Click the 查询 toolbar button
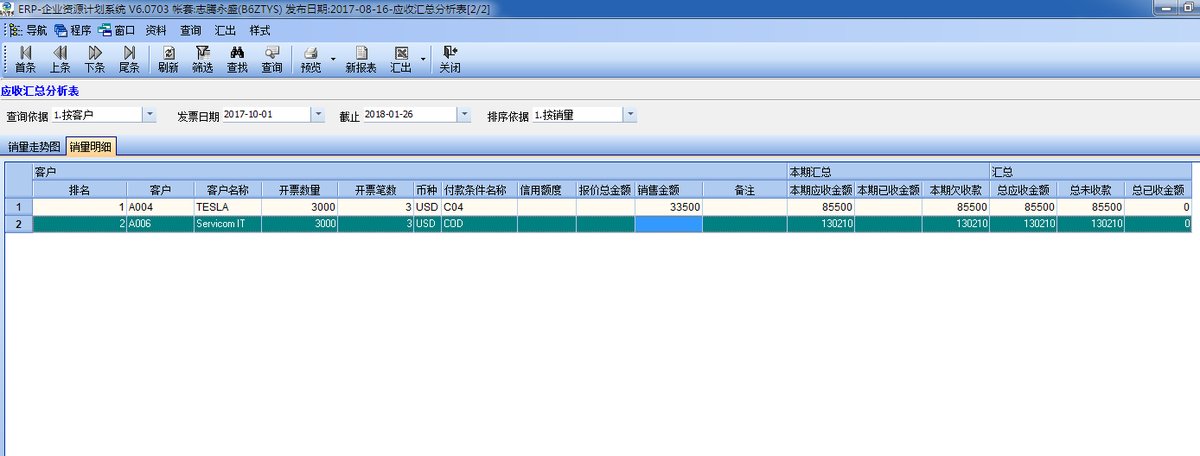Viewport: 1200px width, 456px height. (272, 60)
